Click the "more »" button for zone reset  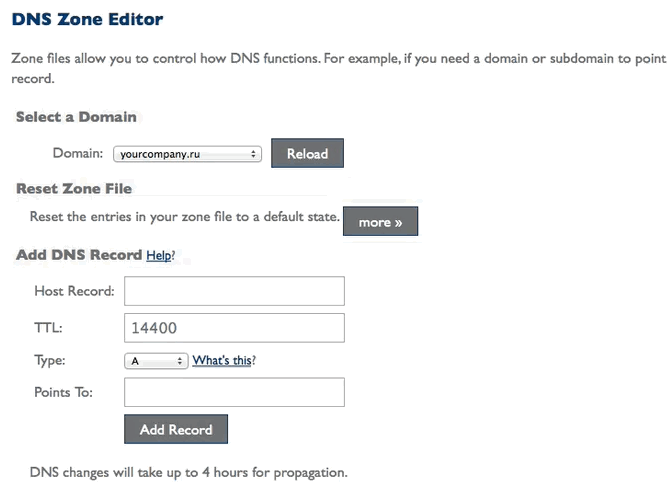(x=380, y=222)
